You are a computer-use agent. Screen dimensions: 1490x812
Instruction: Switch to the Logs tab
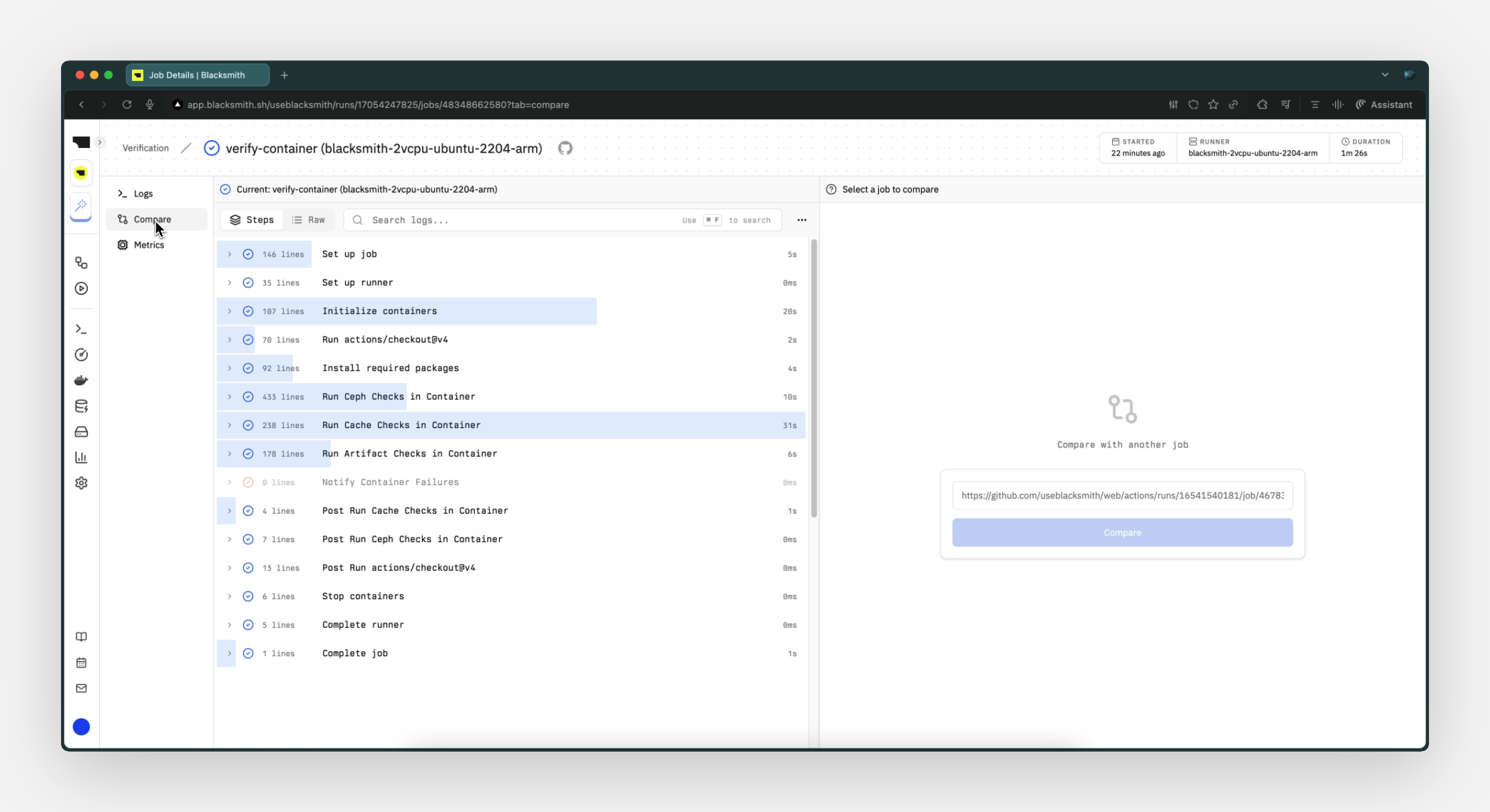point(157,194)
